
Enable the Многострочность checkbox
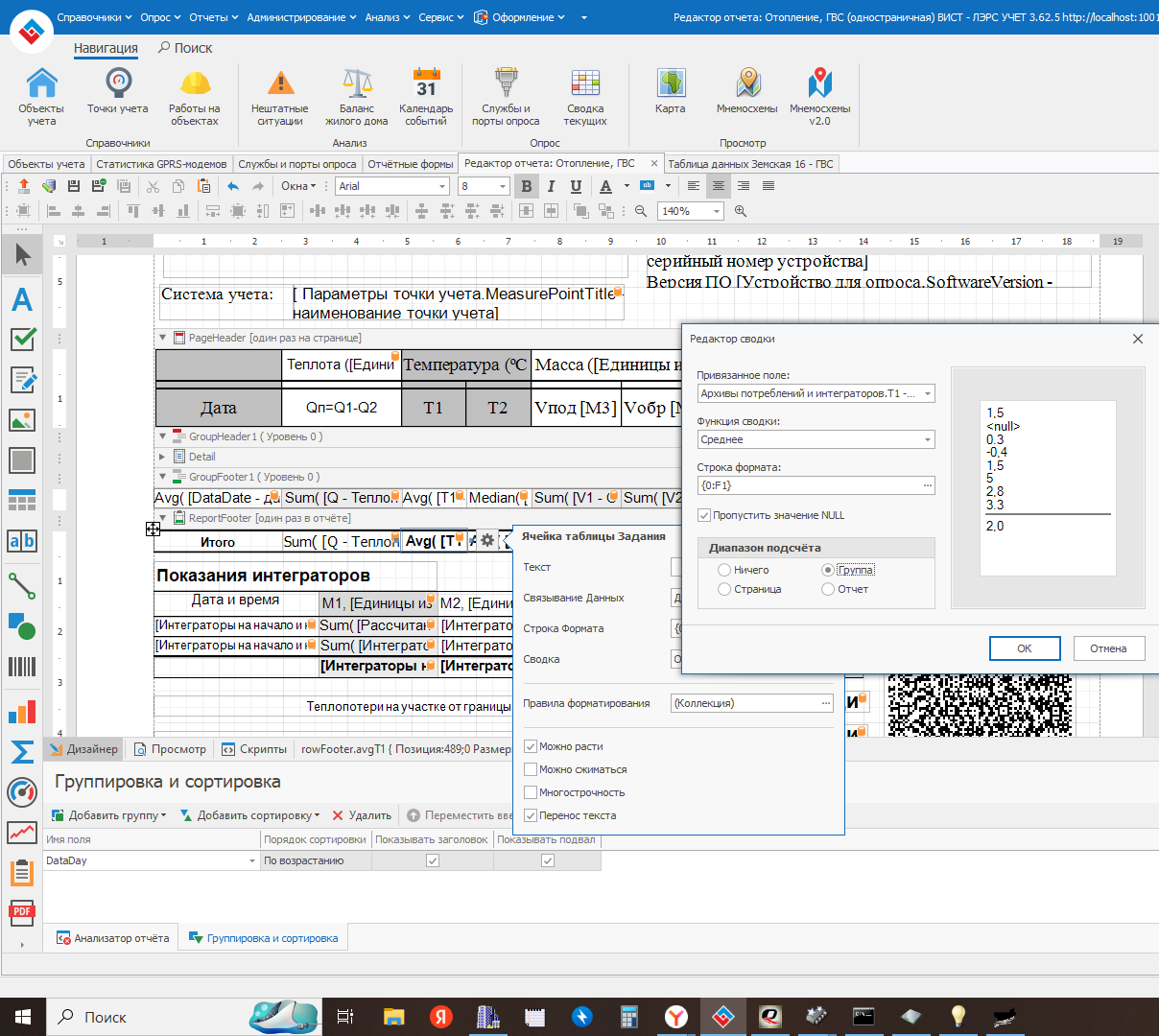pyautogui.click(x=531, y=792)
